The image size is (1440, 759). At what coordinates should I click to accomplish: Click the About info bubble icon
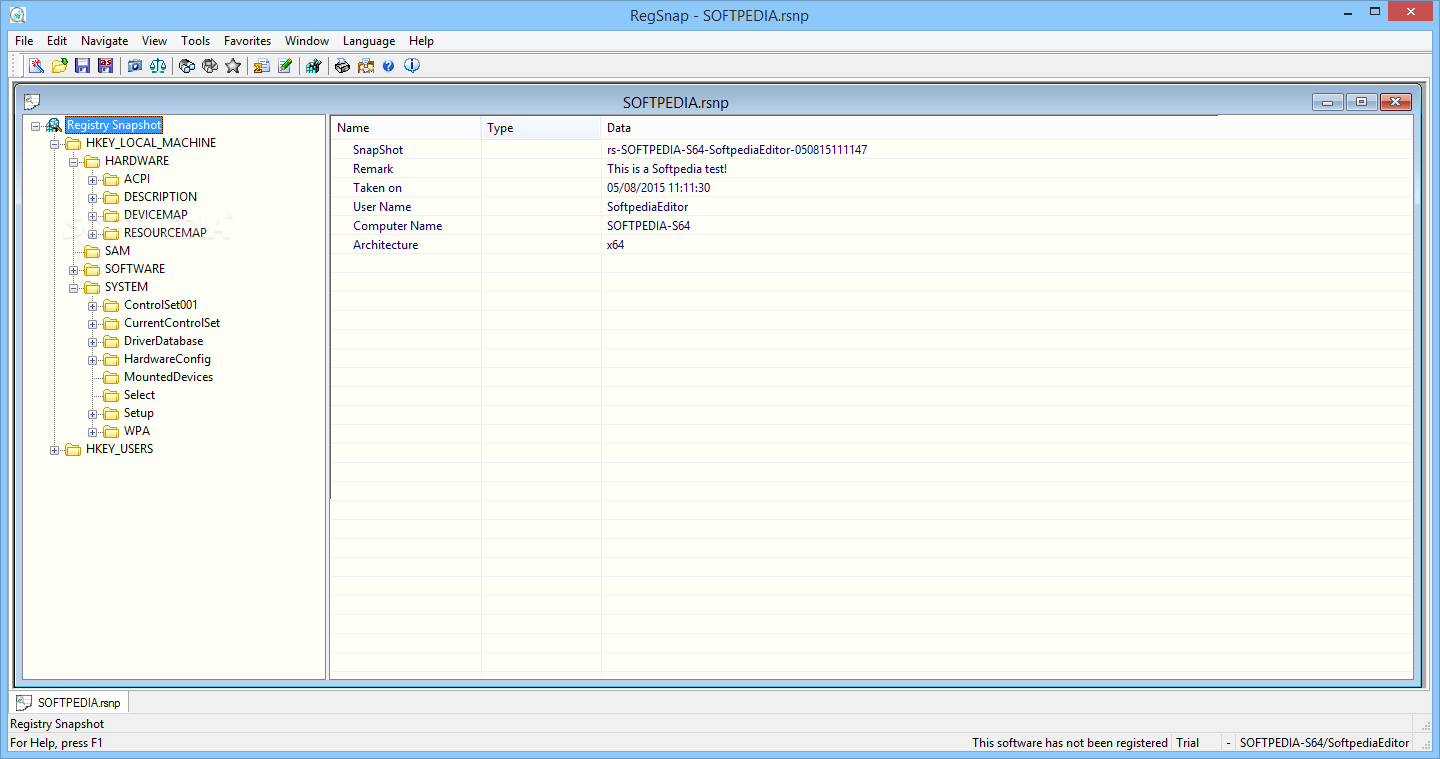pos(411,66)
